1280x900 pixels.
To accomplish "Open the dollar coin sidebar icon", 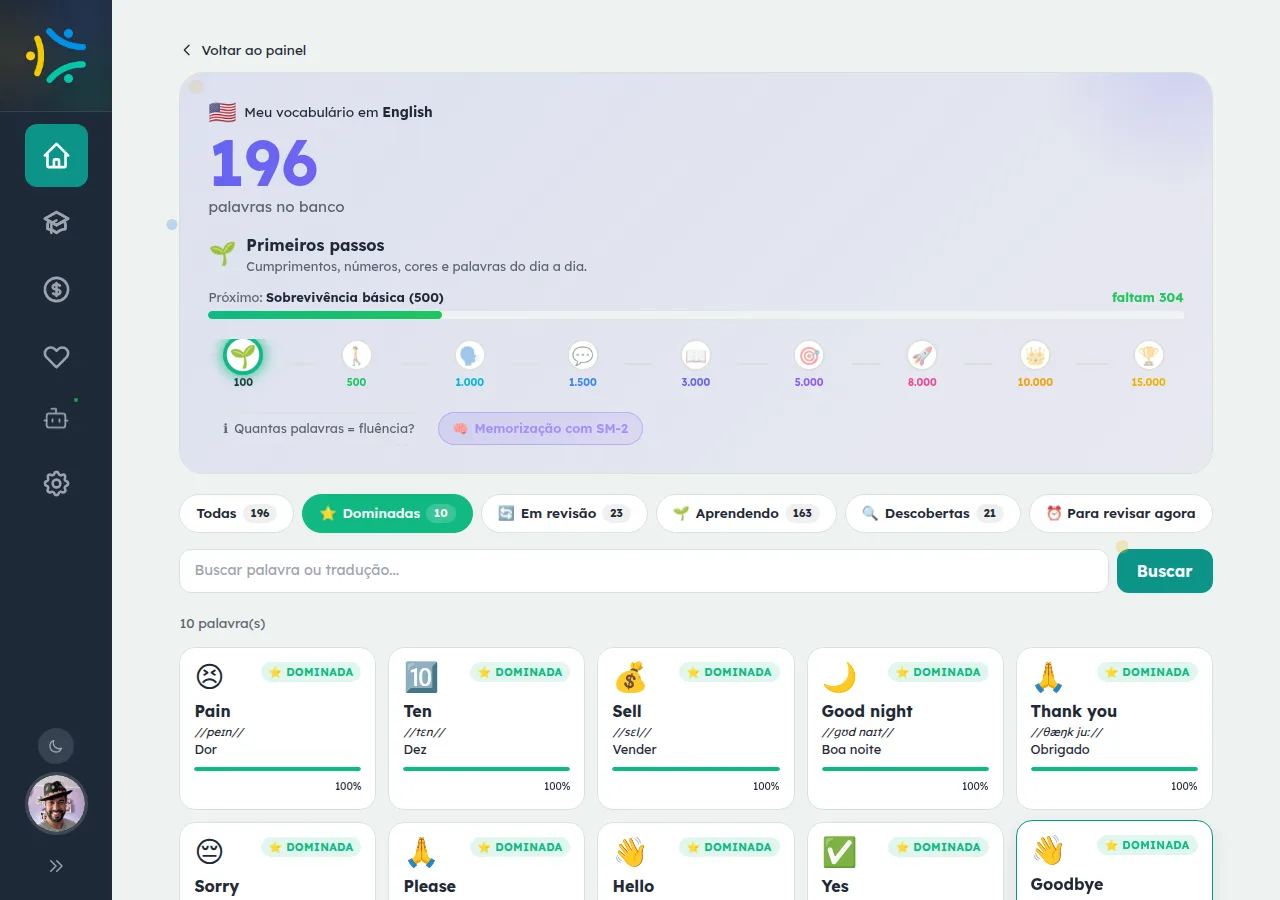I will point(56,289).
